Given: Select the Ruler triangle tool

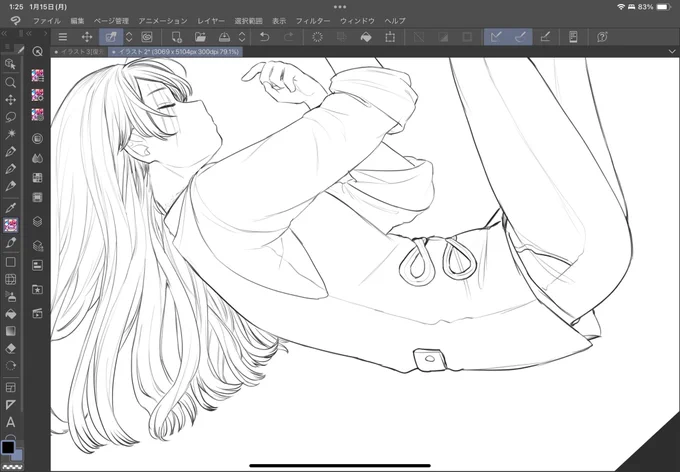Looking at the screenshot, I should (x=10, y=405).
